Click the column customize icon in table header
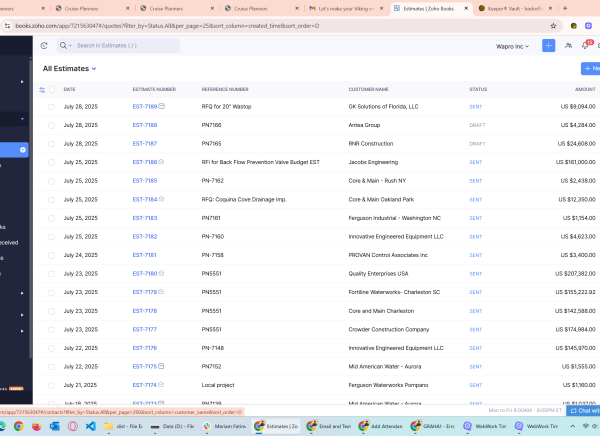Viewport: 600px width, 436px height. tap(42, 89)
